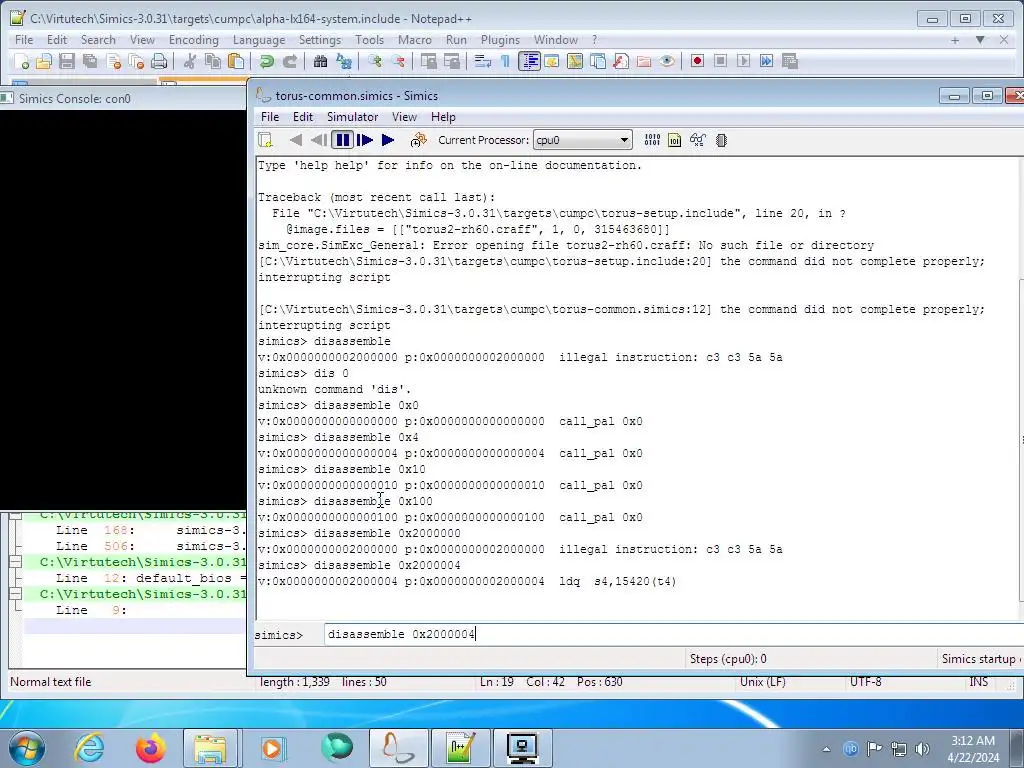This screenshot has height=768, width=1024.
Task: Click the red Start Recording macro icon
Action: coord(697,61)
